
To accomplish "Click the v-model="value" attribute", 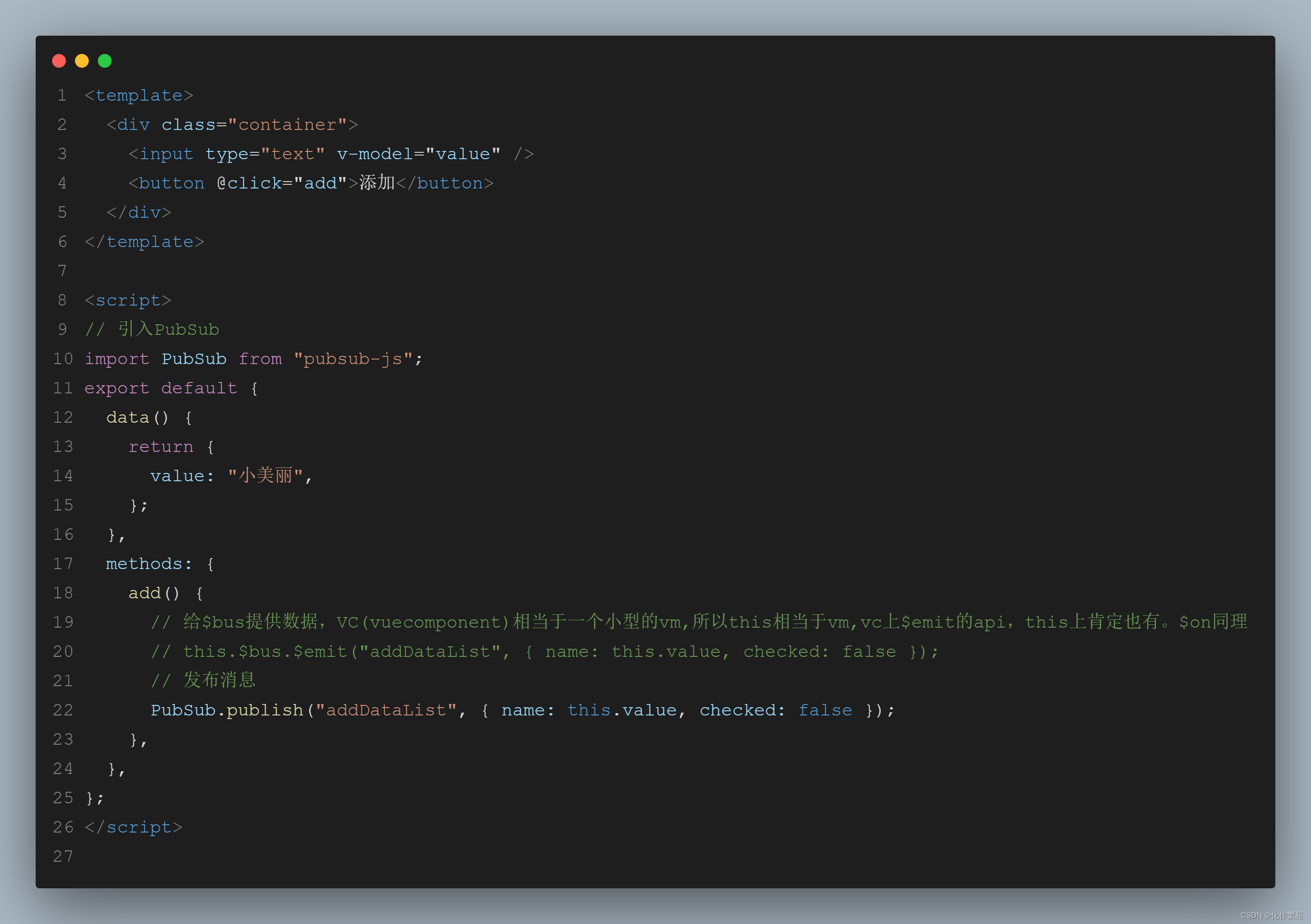I will pyautogui.click(x=419, y=154).
